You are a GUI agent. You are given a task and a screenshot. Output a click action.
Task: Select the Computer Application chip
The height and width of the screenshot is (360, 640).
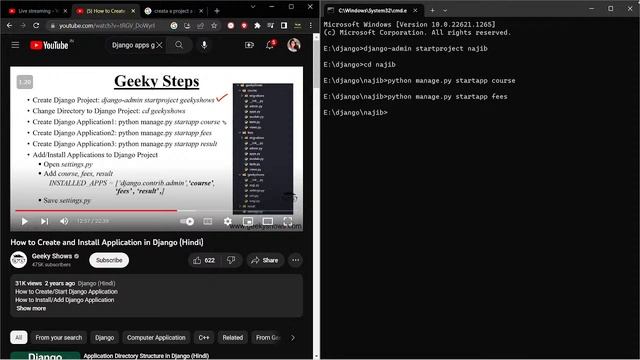156,338
